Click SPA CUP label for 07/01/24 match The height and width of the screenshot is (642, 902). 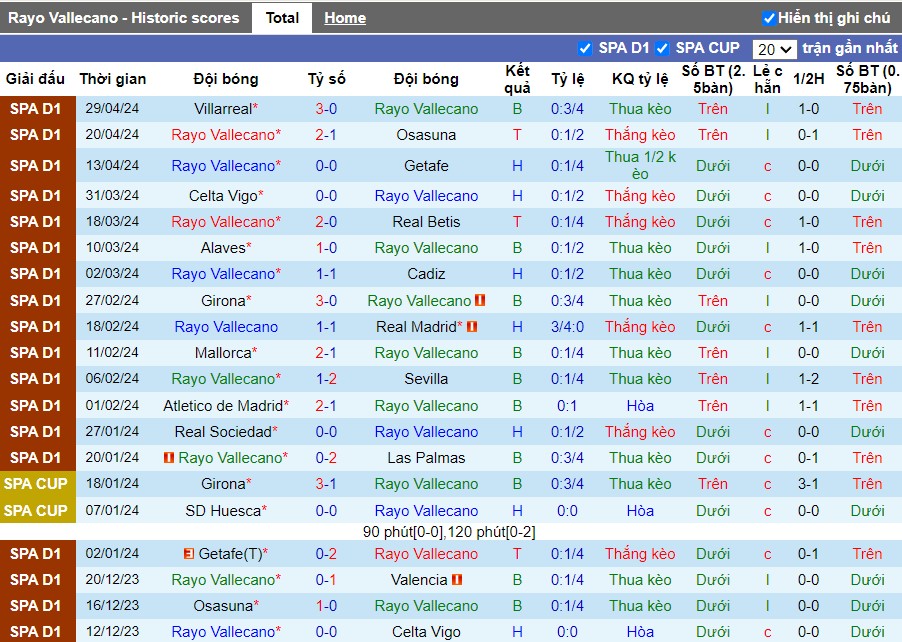36,511
